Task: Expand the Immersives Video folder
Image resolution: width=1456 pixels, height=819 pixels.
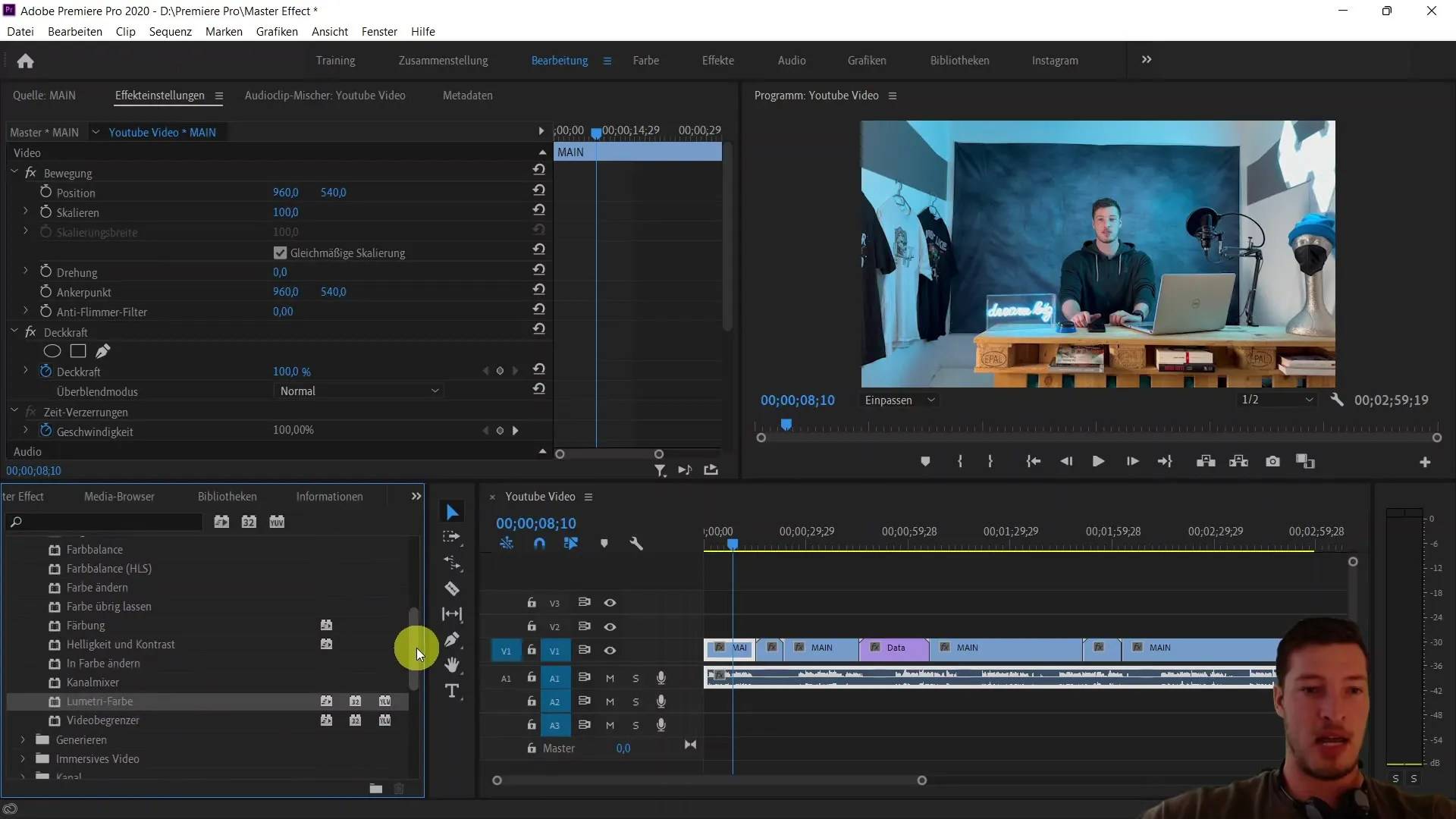Action: (22, 758)
